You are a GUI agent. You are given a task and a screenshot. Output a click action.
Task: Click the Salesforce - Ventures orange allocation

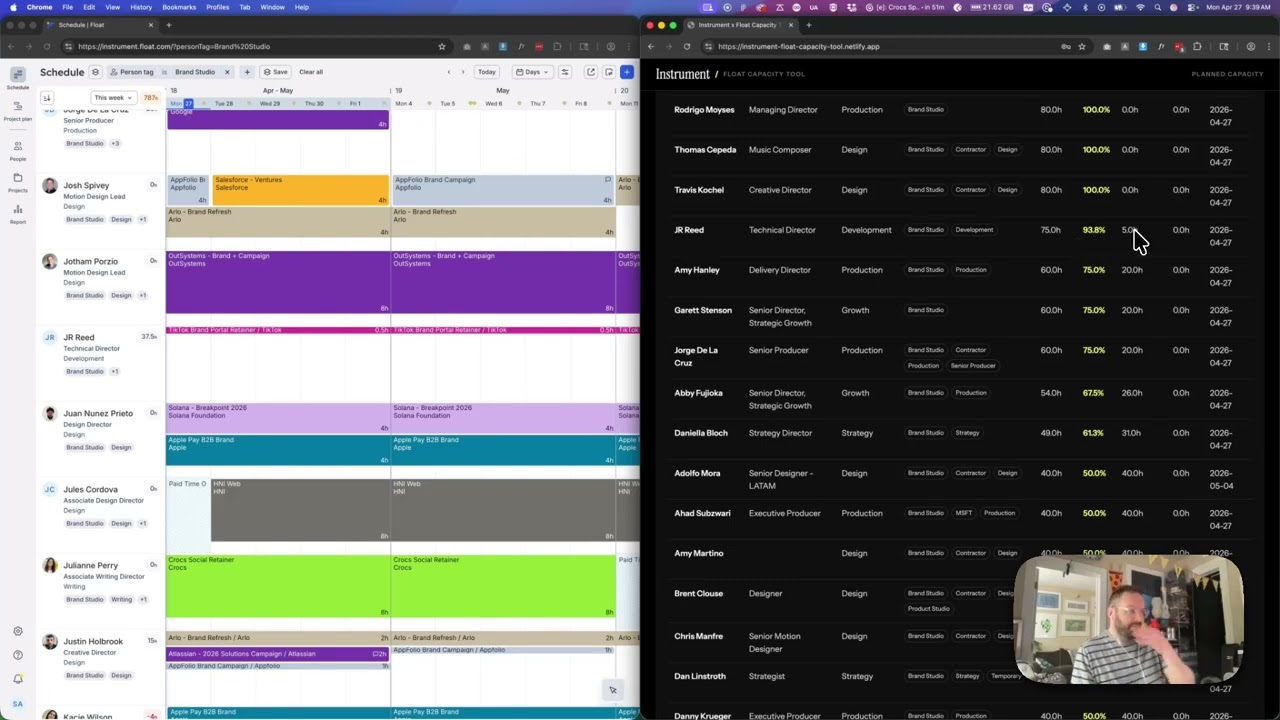300,190
